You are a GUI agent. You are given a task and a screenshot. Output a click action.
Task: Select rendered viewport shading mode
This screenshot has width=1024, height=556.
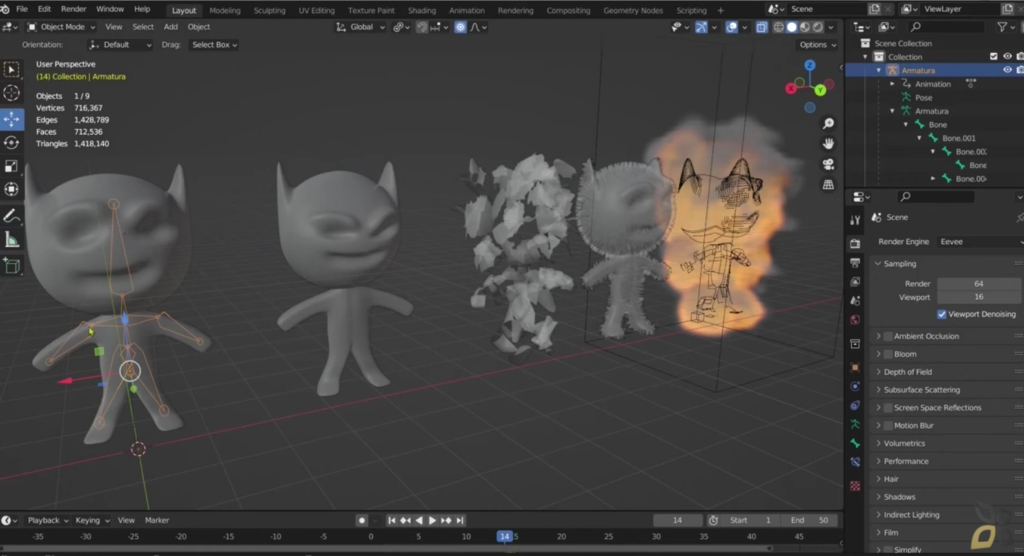coord(818,27)
